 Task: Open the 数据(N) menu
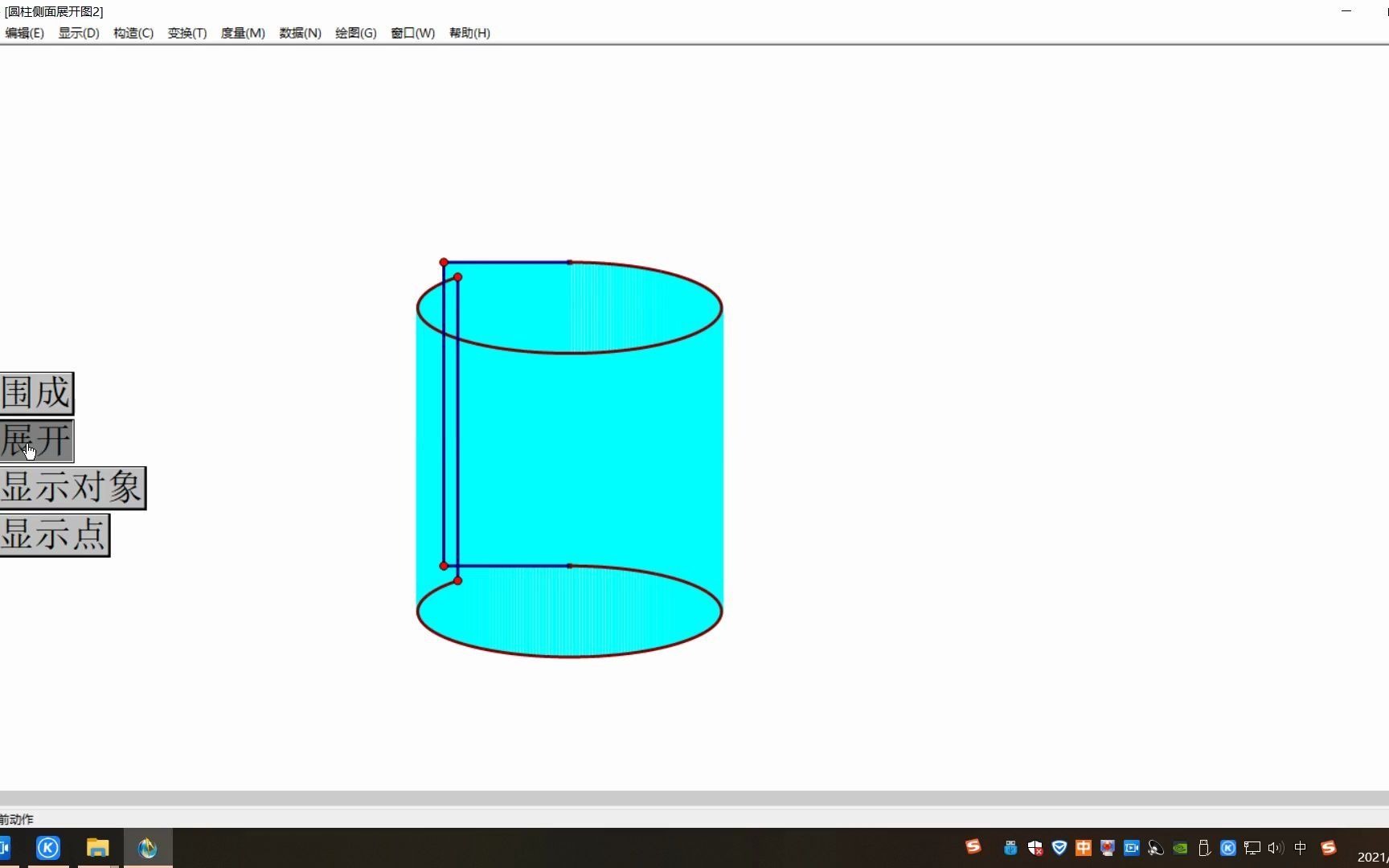[300, 33]
